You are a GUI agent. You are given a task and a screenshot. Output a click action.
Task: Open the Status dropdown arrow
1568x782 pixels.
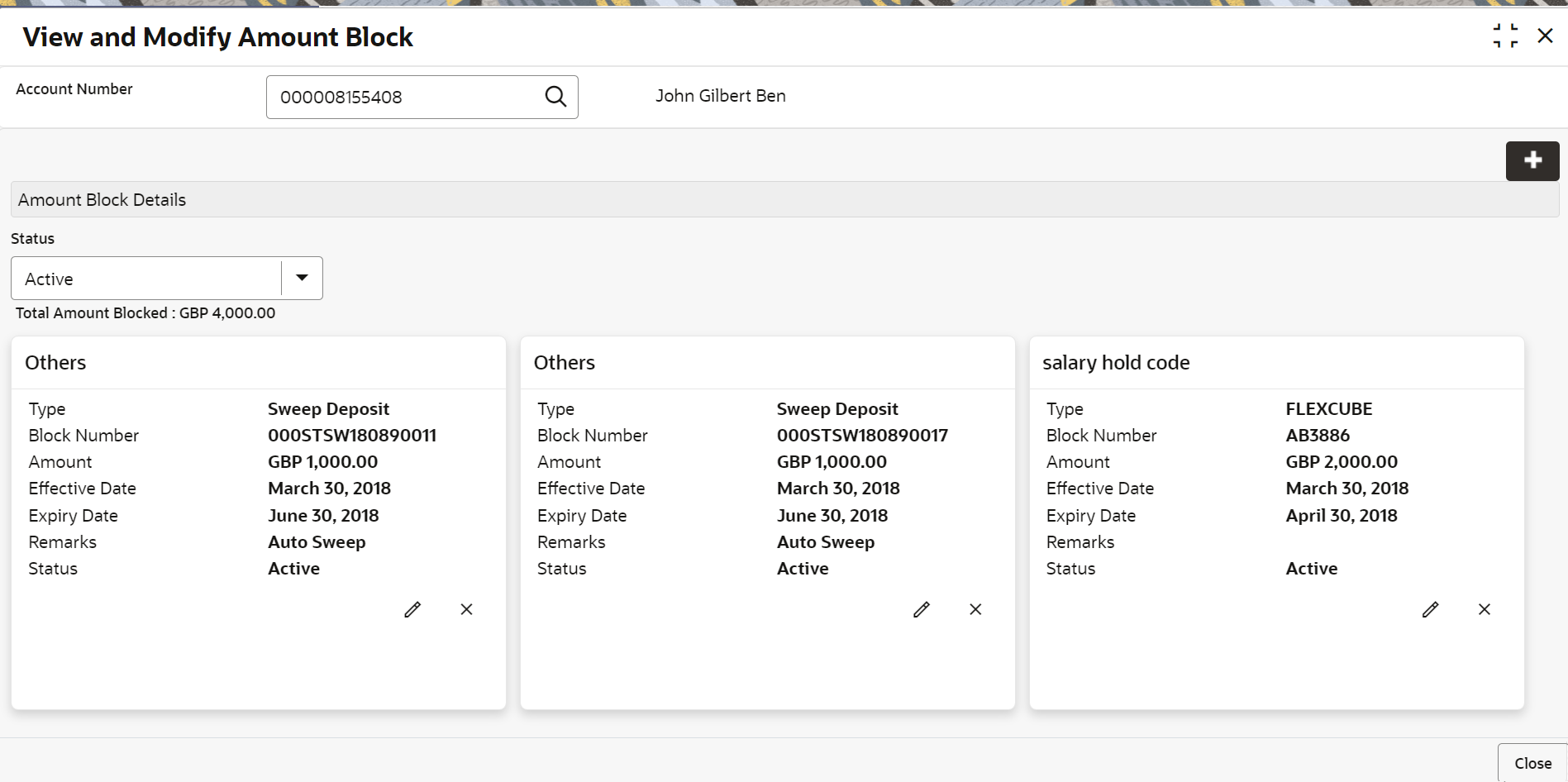[x=303, y=278]
